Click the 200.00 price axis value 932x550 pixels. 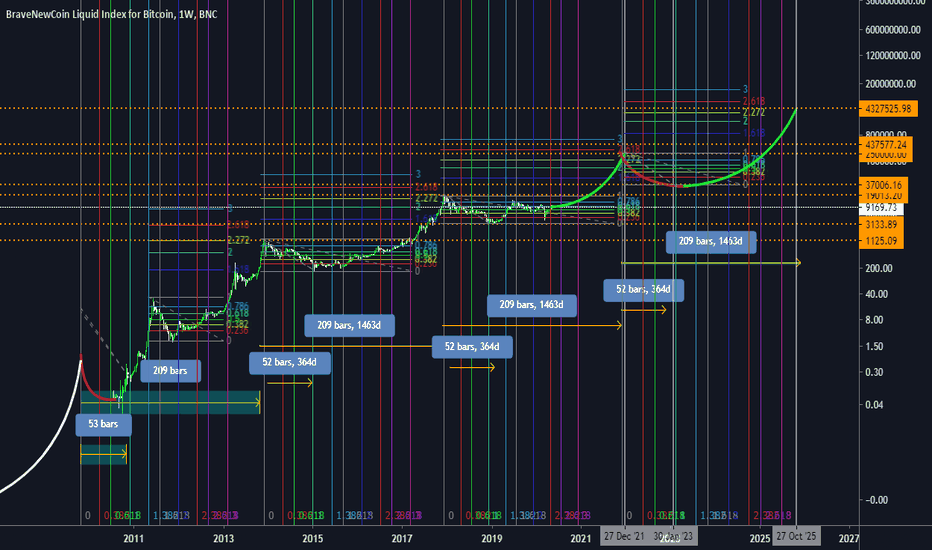click(x=879, y=268)
